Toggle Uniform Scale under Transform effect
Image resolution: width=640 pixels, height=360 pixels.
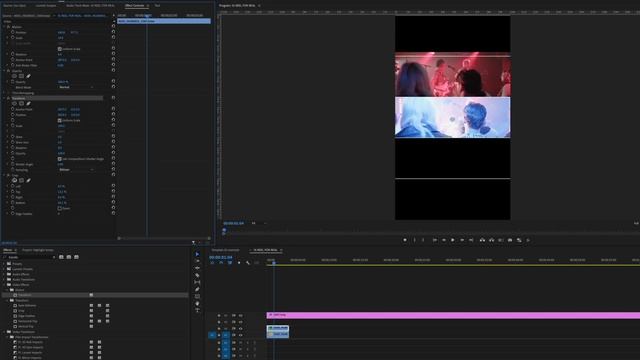click(60, 120)
